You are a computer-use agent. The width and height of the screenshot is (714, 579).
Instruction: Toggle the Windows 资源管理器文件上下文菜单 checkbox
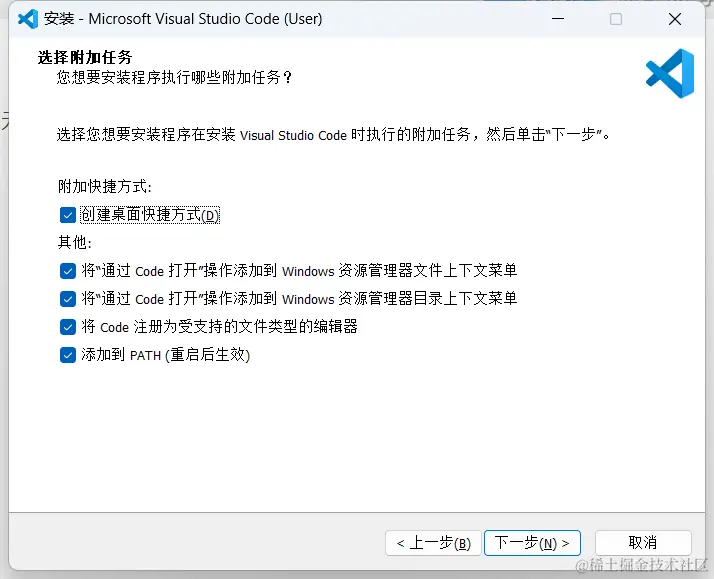click(68, 271)
